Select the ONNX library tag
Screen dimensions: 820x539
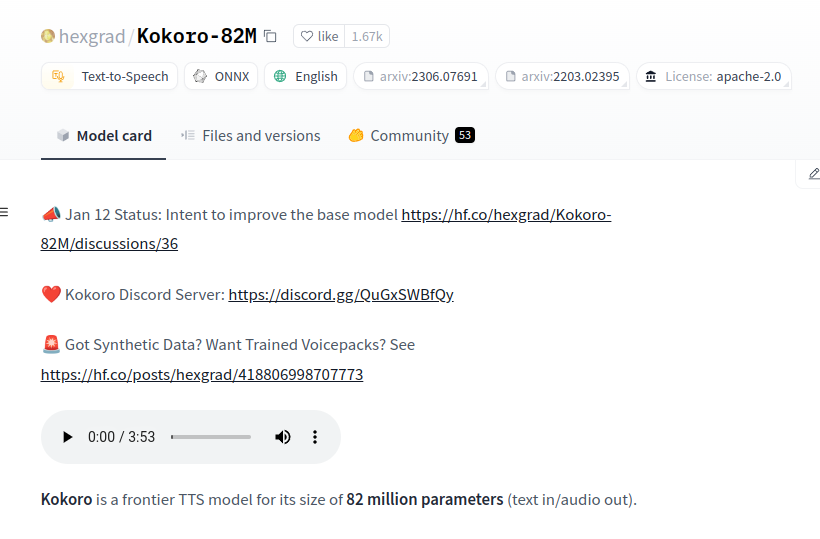tap(221, 76)
